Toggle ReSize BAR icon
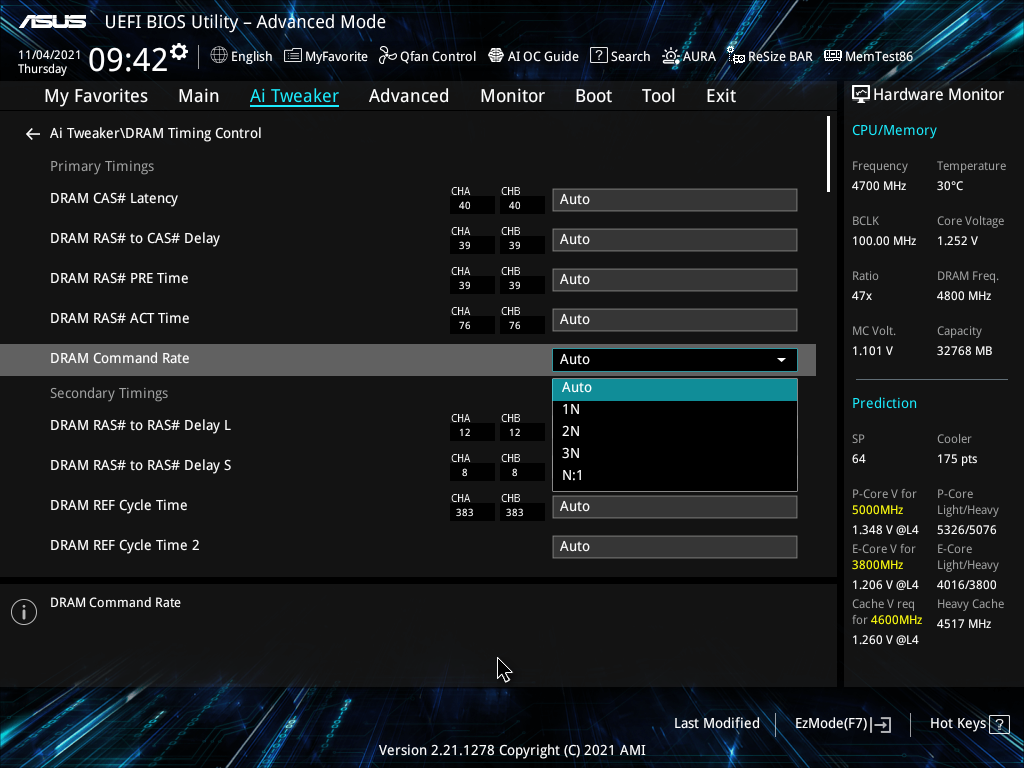Screen dimensions: 1024x768 click(735, 56)
